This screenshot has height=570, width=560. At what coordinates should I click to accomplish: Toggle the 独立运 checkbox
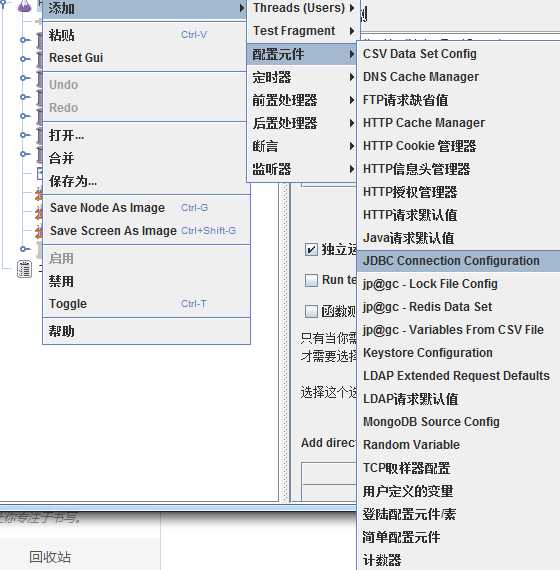coord(311,249)
